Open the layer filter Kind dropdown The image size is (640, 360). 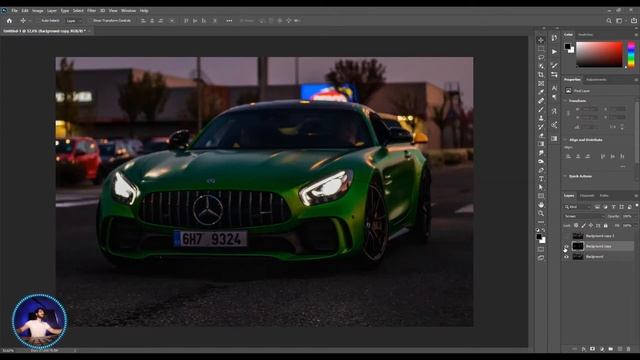tap(578, 207)
